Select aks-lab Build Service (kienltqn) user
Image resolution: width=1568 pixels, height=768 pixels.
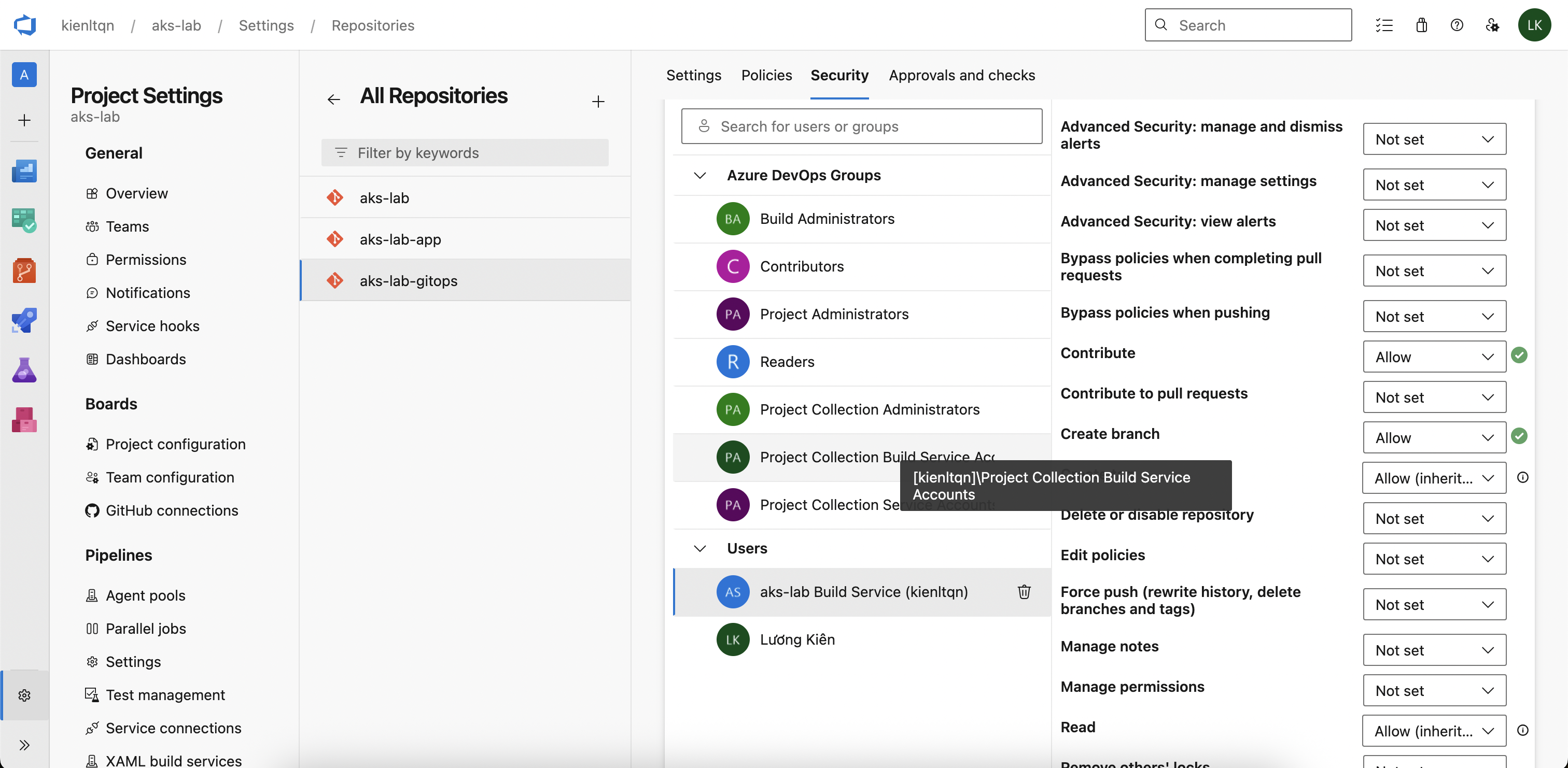[862, 591]
